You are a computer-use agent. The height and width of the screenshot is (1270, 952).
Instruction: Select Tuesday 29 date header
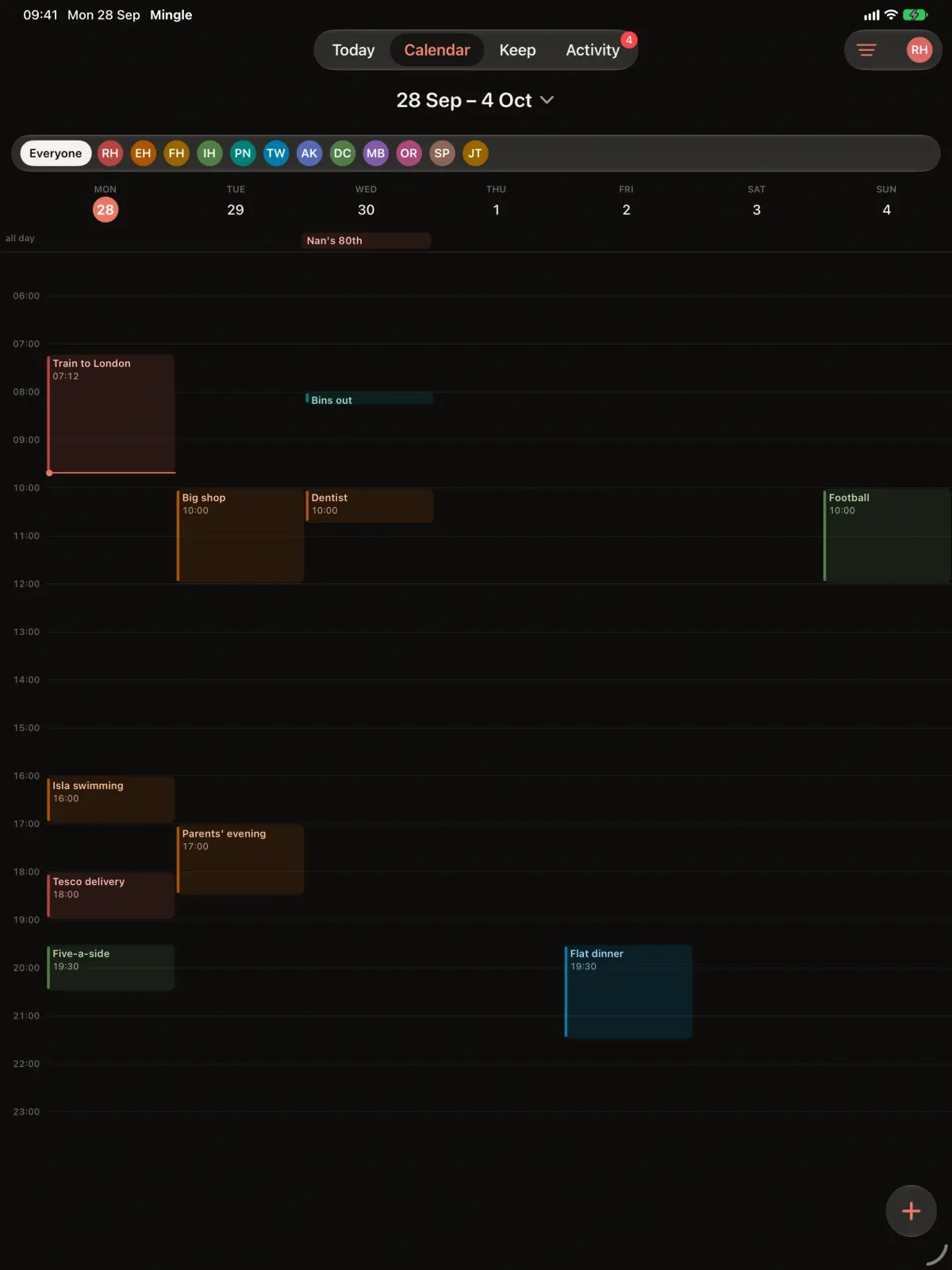click(236, 202)
